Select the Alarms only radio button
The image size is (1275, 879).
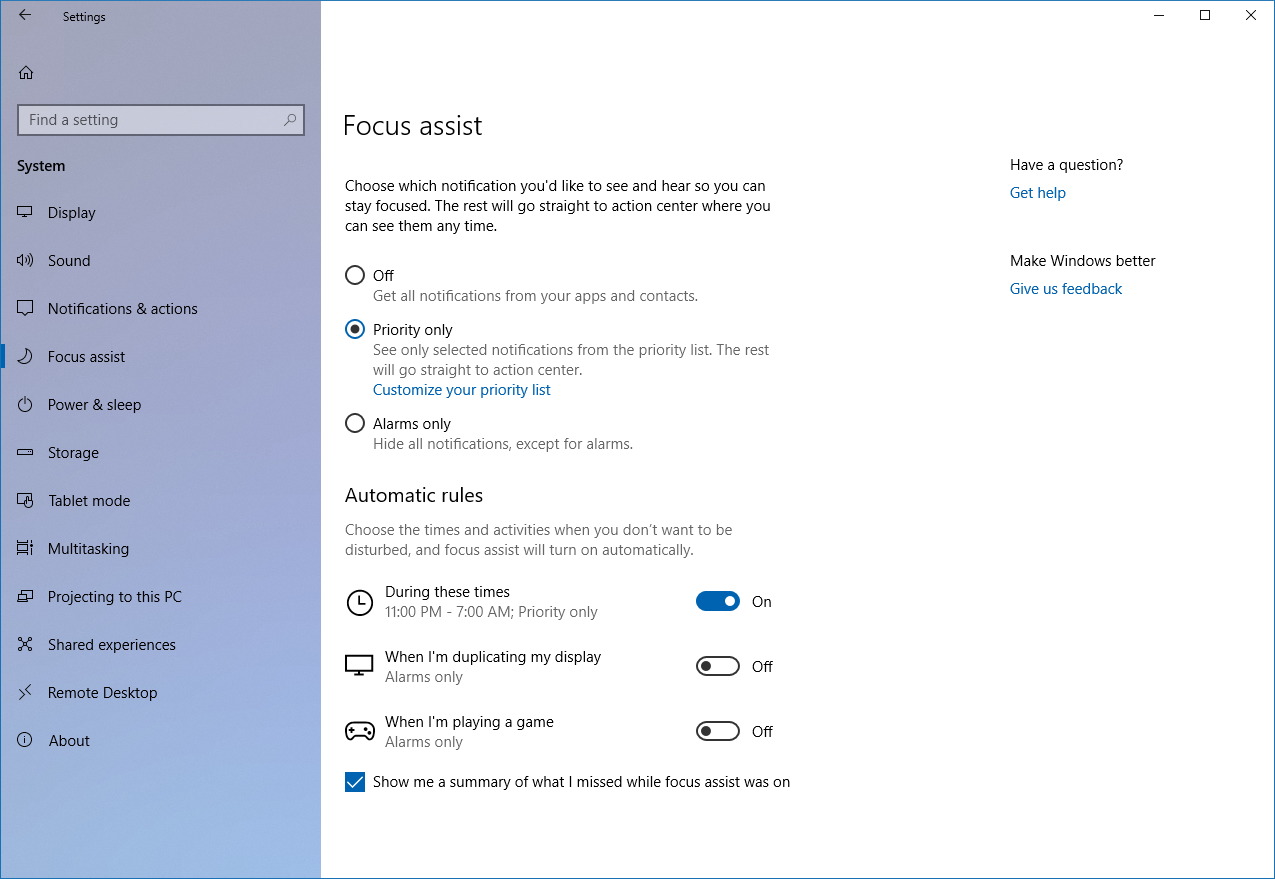tap(355, 423)
